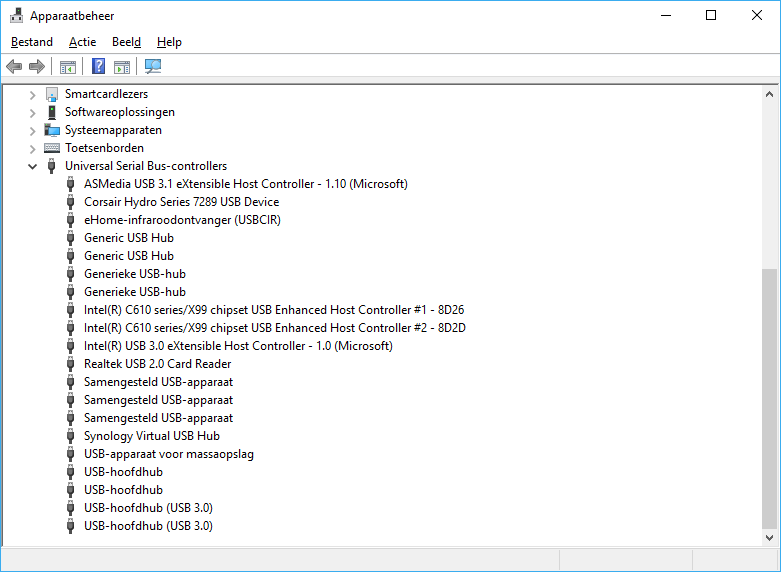This screenshot has width=781, height=572.
Task: Collapse Universal Serial Bus-controllers node
Action: (32, 166)
